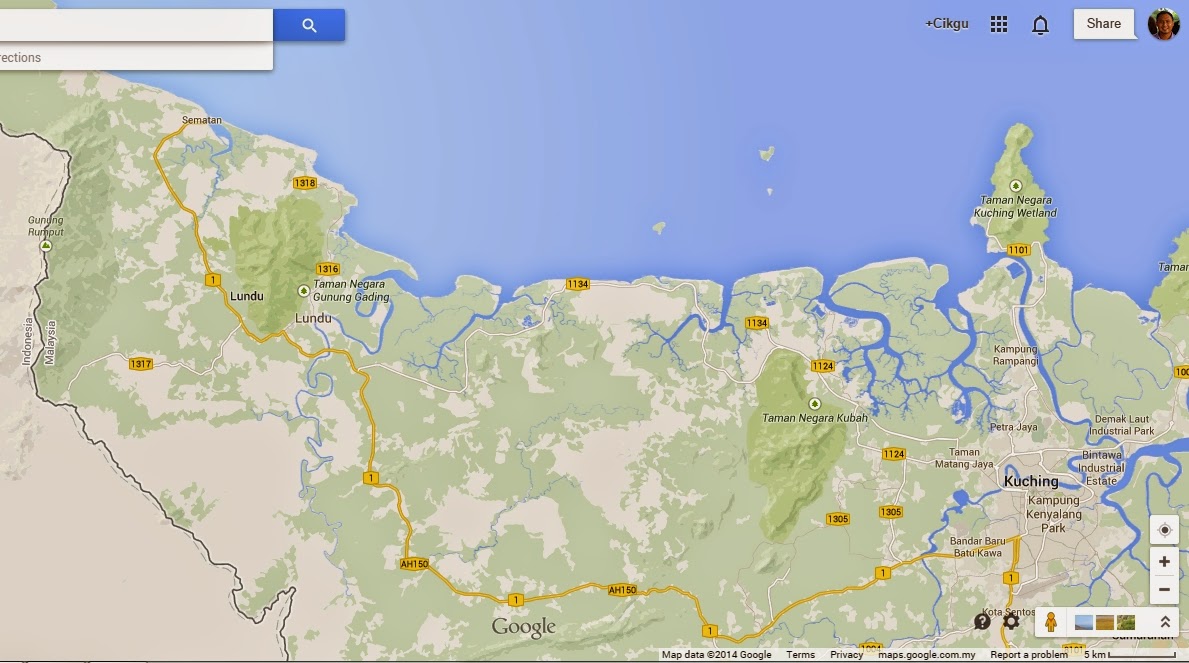1189x663 pixels.
Task: Pick up the Street View pegman
Action: [1050, 622]
